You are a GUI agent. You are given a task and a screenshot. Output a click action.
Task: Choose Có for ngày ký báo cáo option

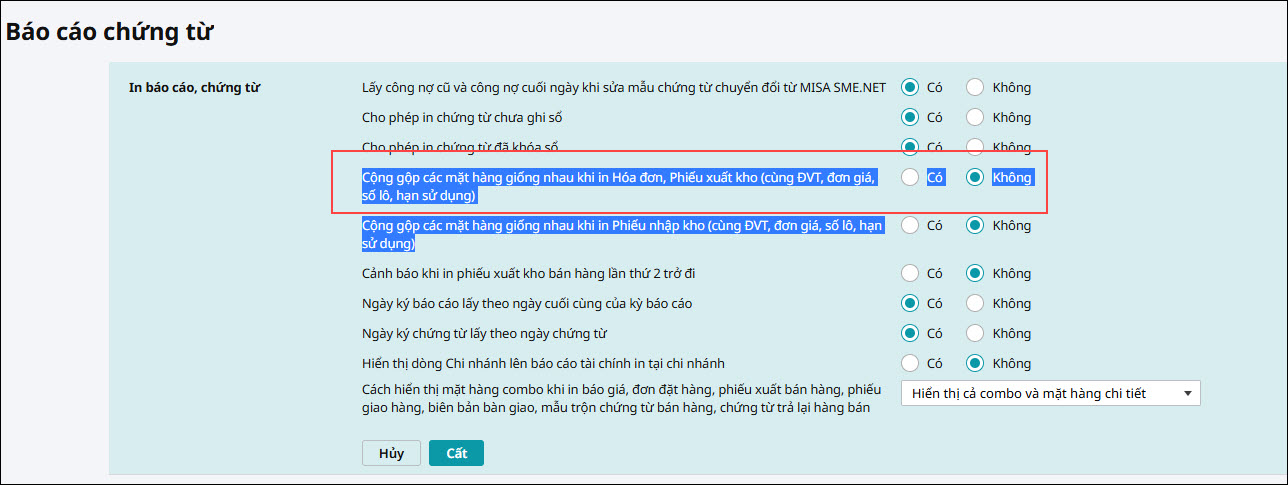point(910,303)
